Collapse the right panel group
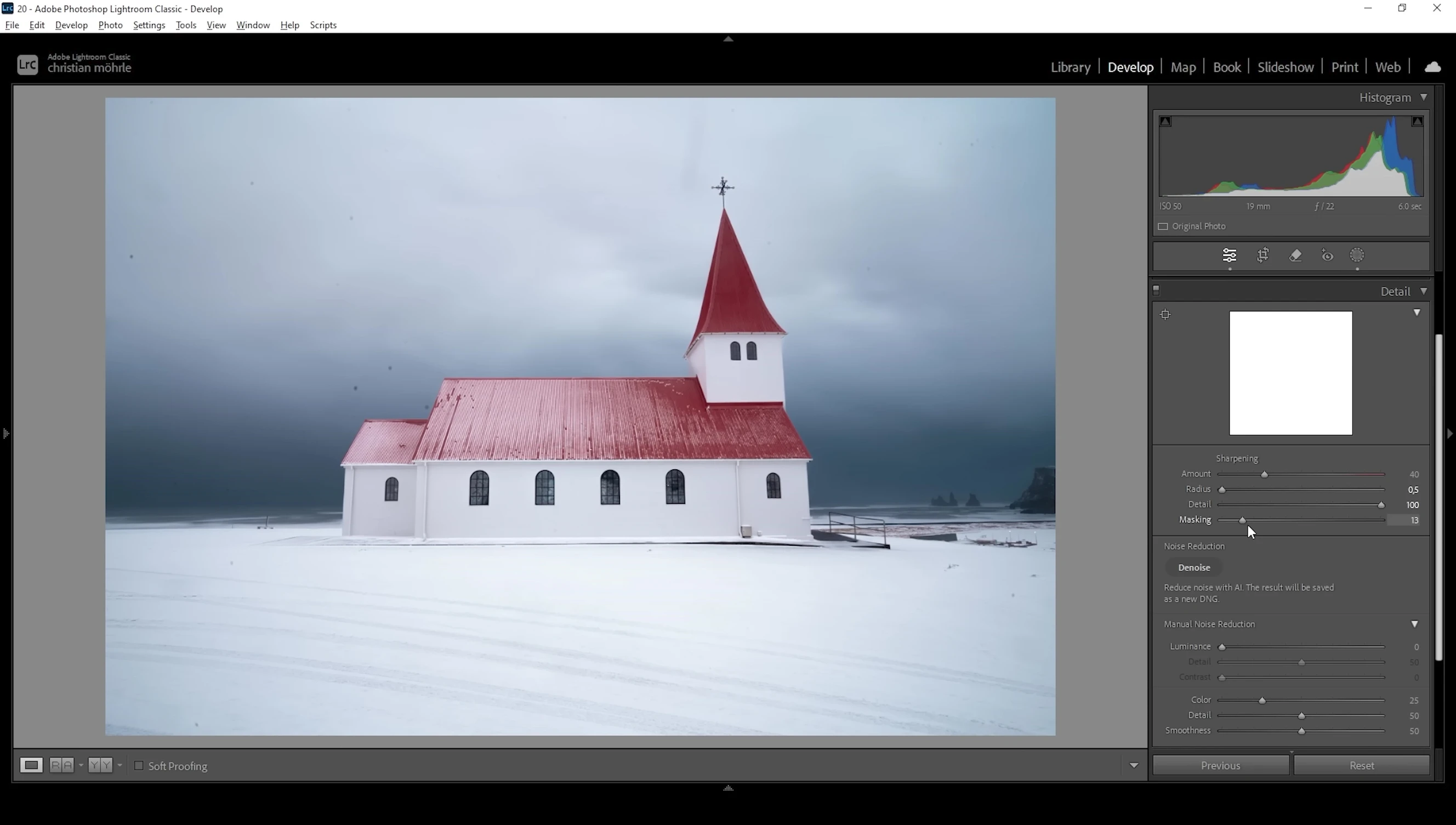Image resolution: width=1456 pixels, height=825 pixels. tap(1449, 434)
